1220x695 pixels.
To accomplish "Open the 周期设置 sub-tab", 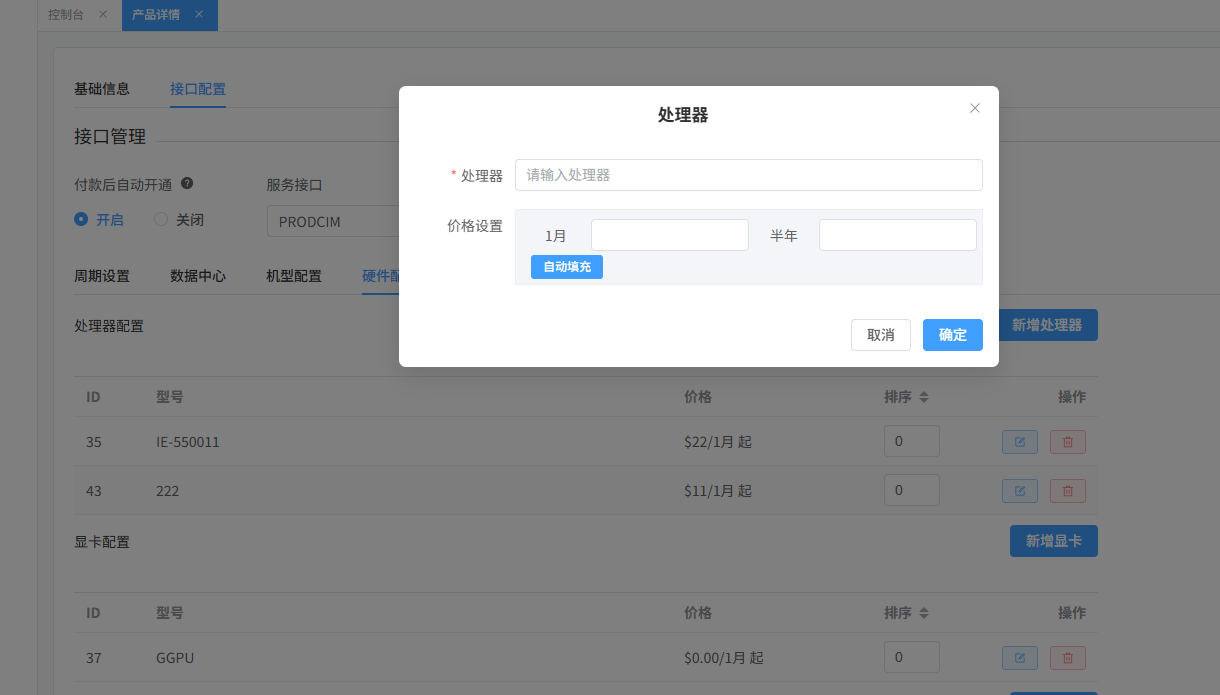I will click(102, 276).
